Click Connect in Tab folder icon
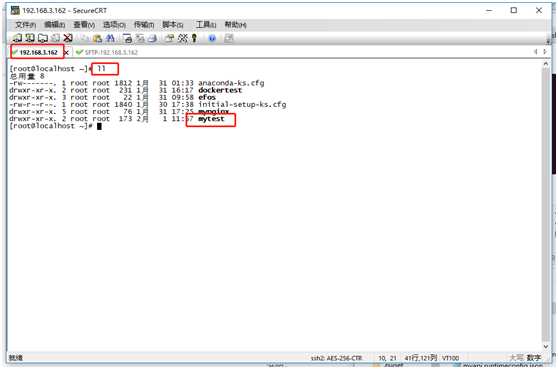Viewport: 558px width, 369px height. [43, 38]
